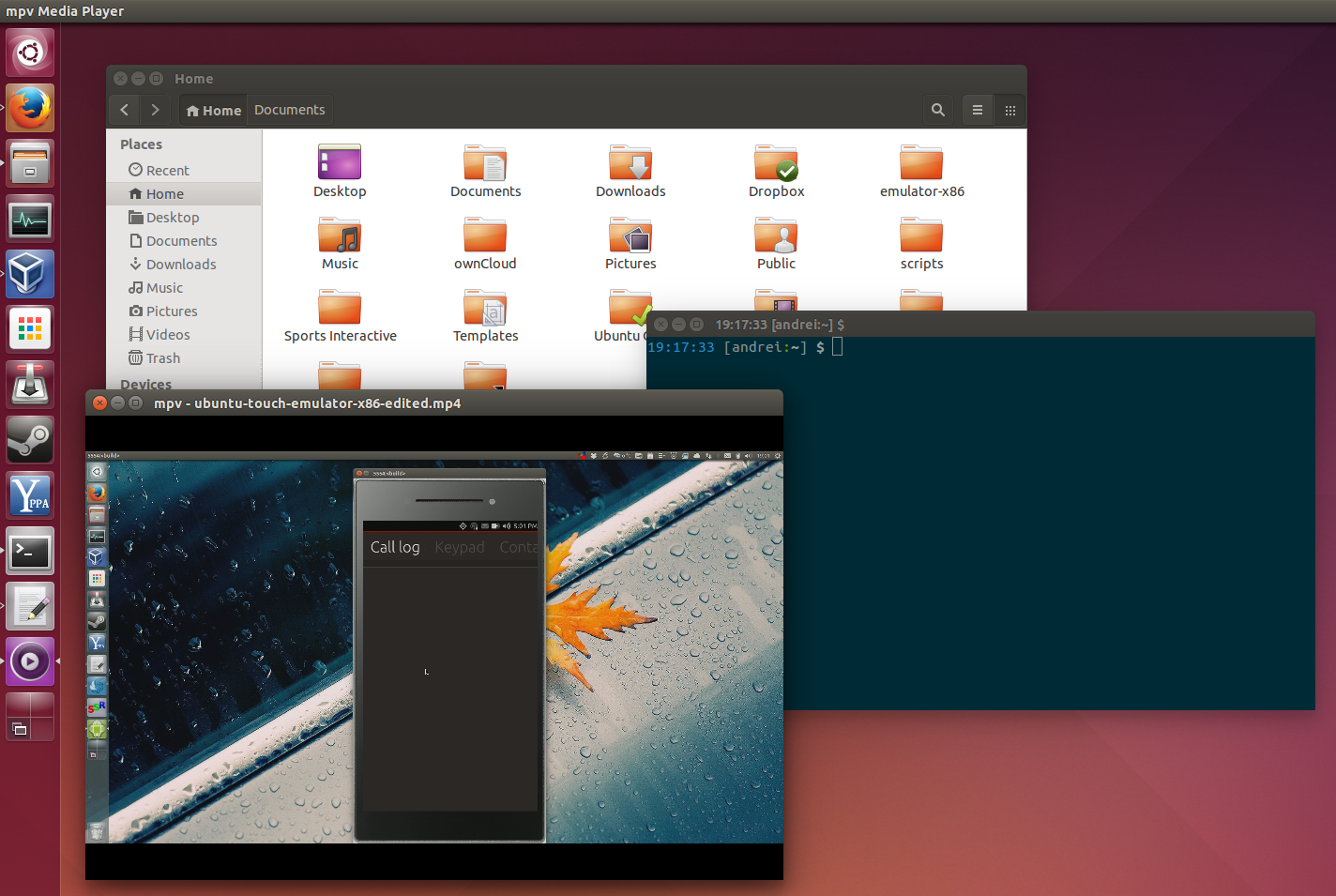Expand the Devices section in the sidebar

(x=145, y=384)
